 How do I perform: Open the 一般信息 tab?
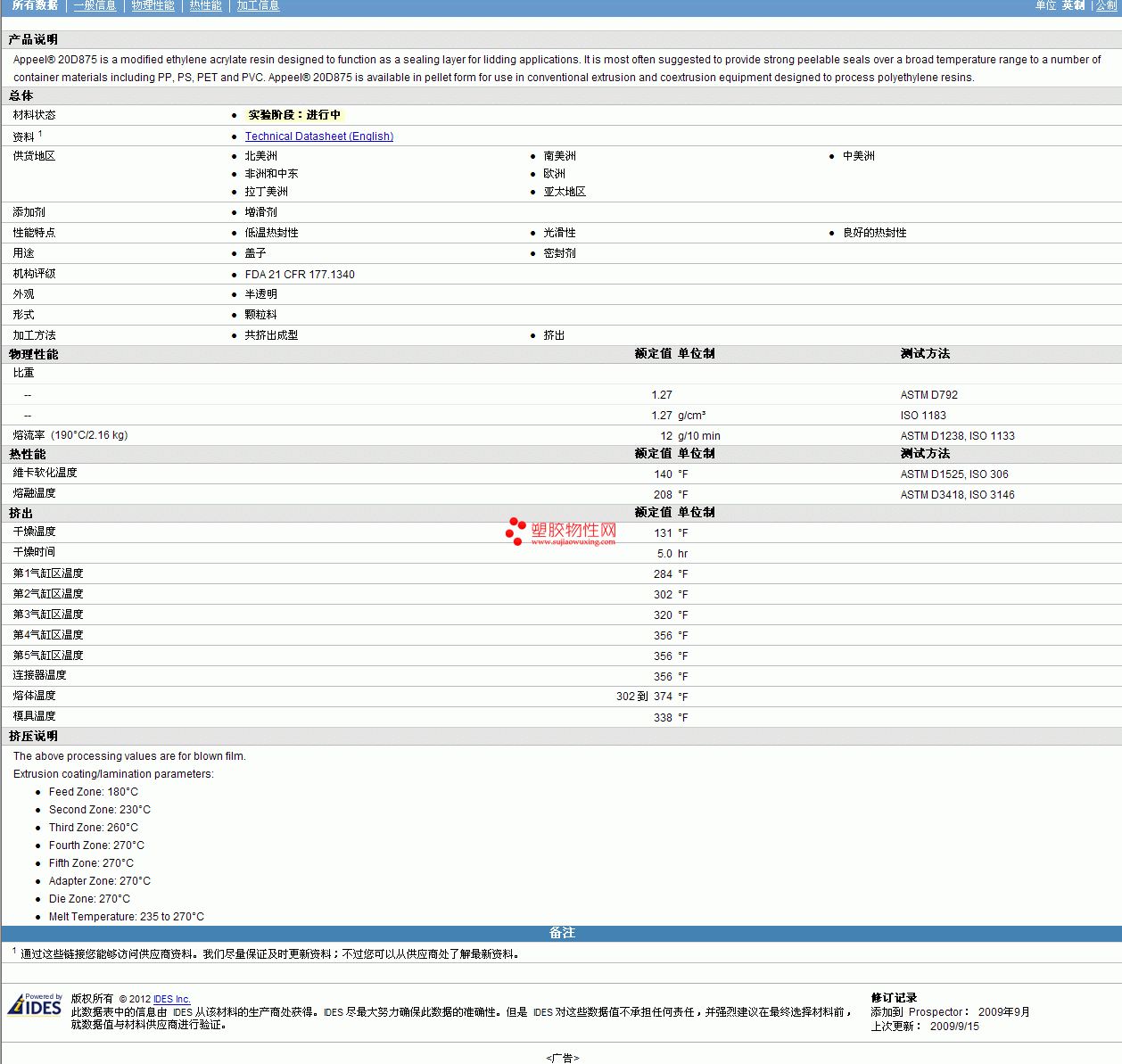95,5
